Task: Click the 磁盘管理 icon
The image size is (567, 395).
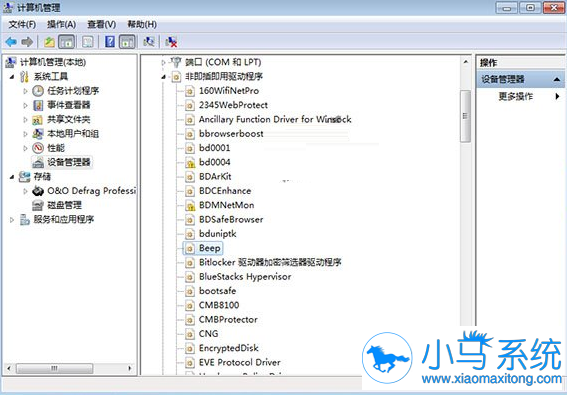Action: pos(38,205)
